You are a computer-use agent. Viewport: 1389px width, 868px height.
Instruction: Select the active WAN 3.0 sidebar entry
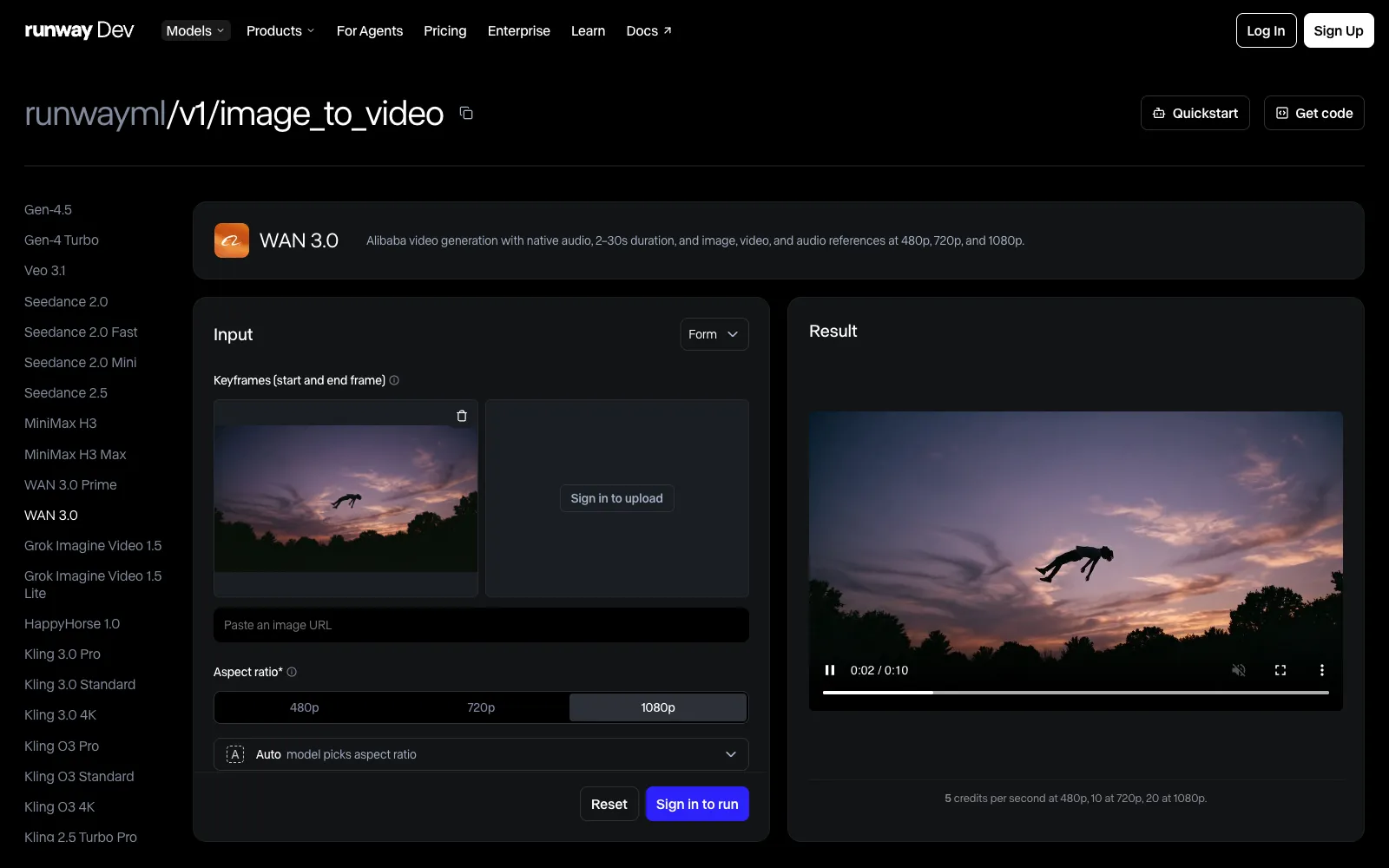click(x=51, y=515)
